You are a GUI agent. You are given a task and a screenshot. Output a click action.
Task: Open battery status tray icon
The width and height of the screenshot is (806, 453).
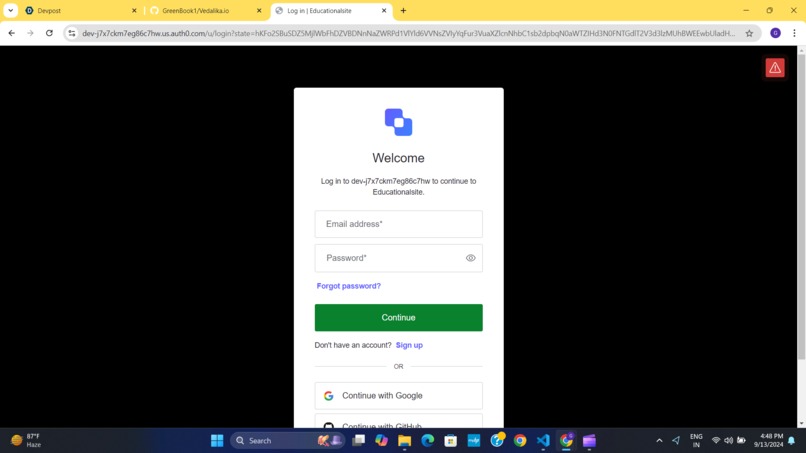coord(741,441)
